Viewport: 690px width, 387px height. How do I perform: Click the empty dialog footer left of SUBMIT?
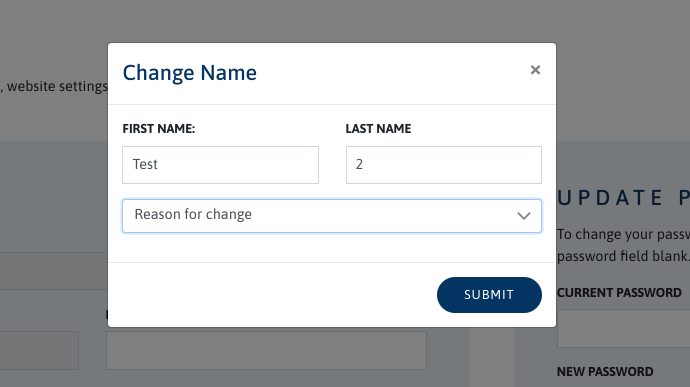[273, 295]
